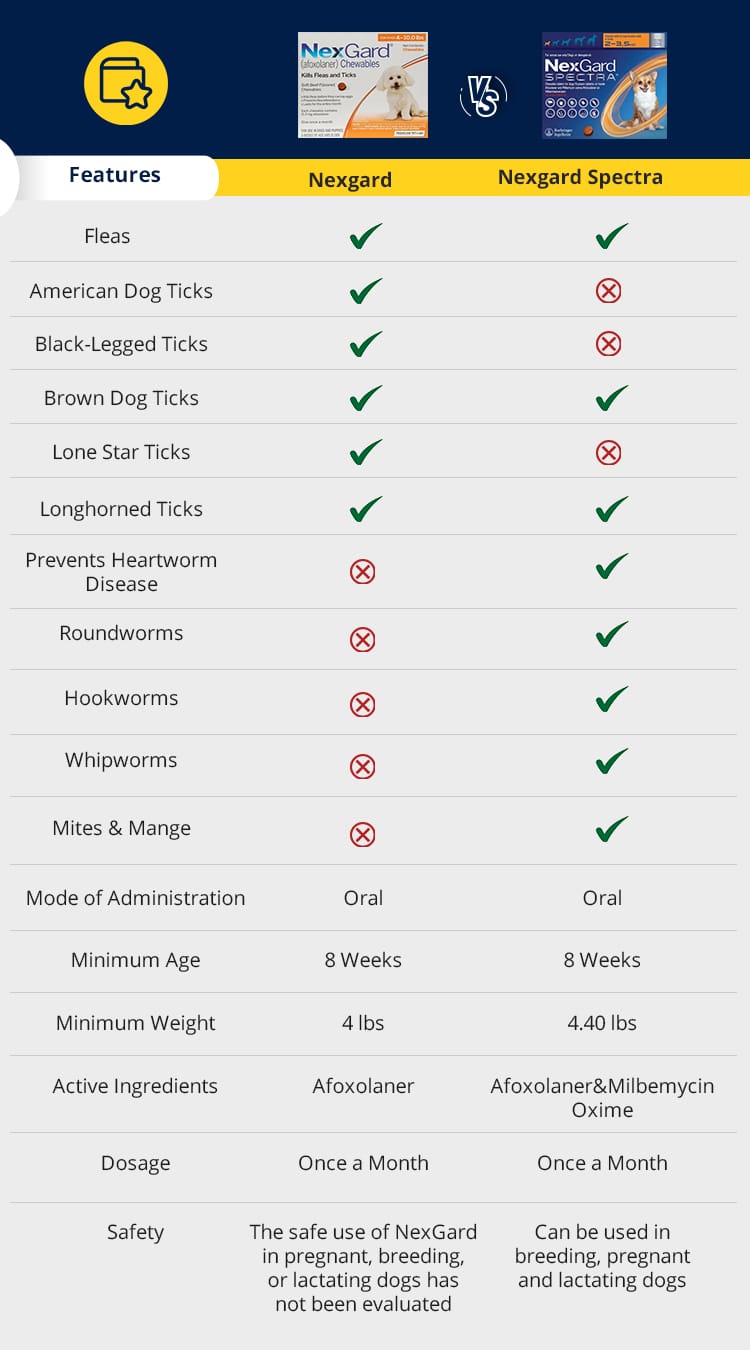This screenshot has height=1350, width=750.
Task: Click Nexgard's green checkmark for Fleas
Action: point(365,237)
